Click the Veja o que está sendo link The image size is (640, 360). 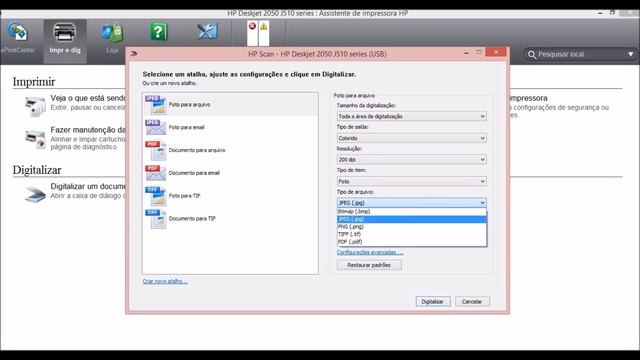(x=88, y=98)
